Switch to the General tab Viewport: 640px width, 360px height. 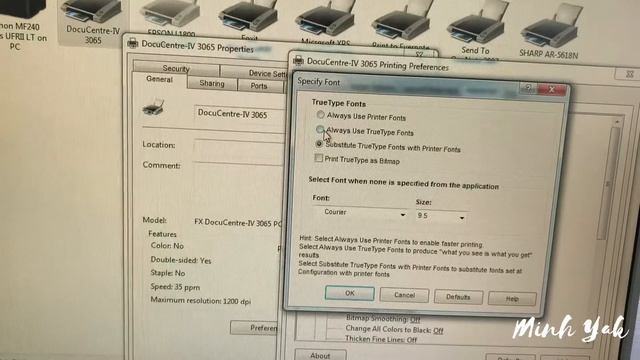pyautogui.click(x=160, y=80)
